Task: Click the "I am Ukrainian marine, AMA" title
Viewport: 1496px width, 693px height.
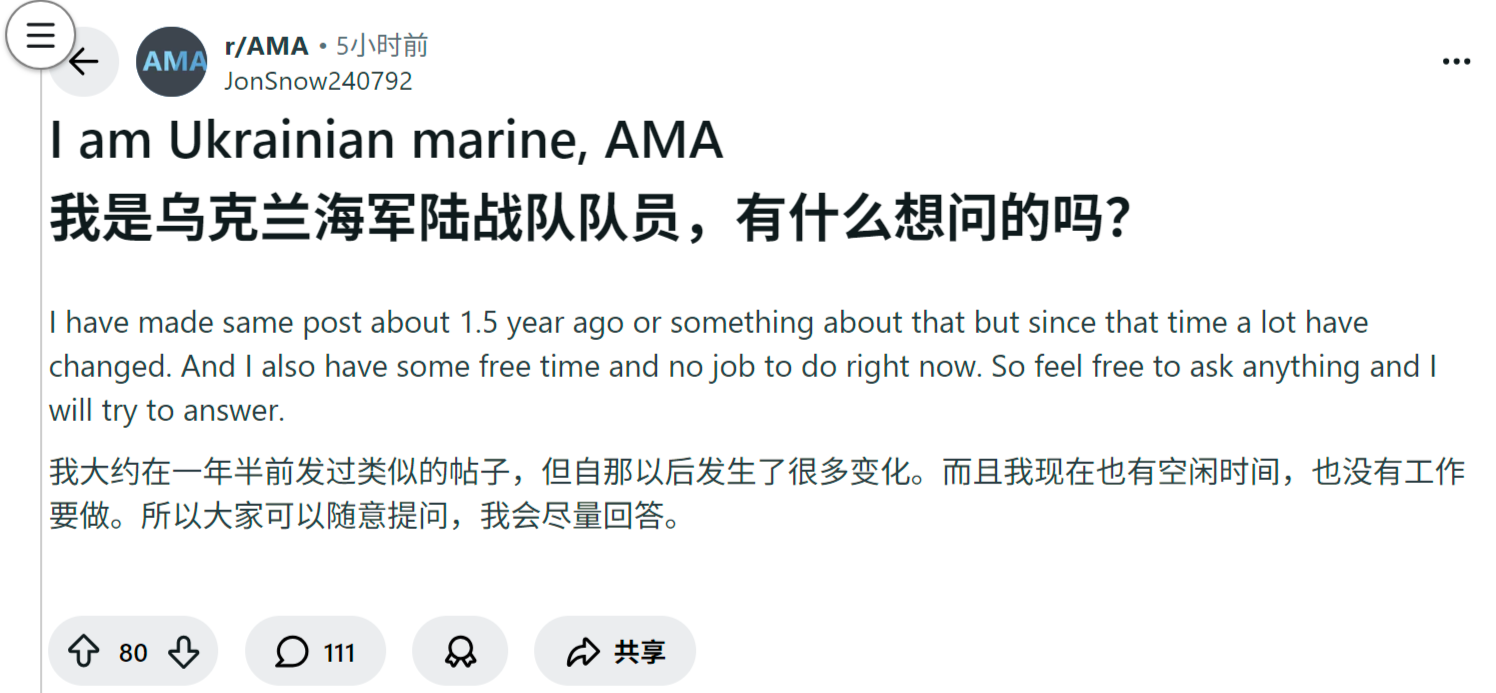Action: point(386,141)
